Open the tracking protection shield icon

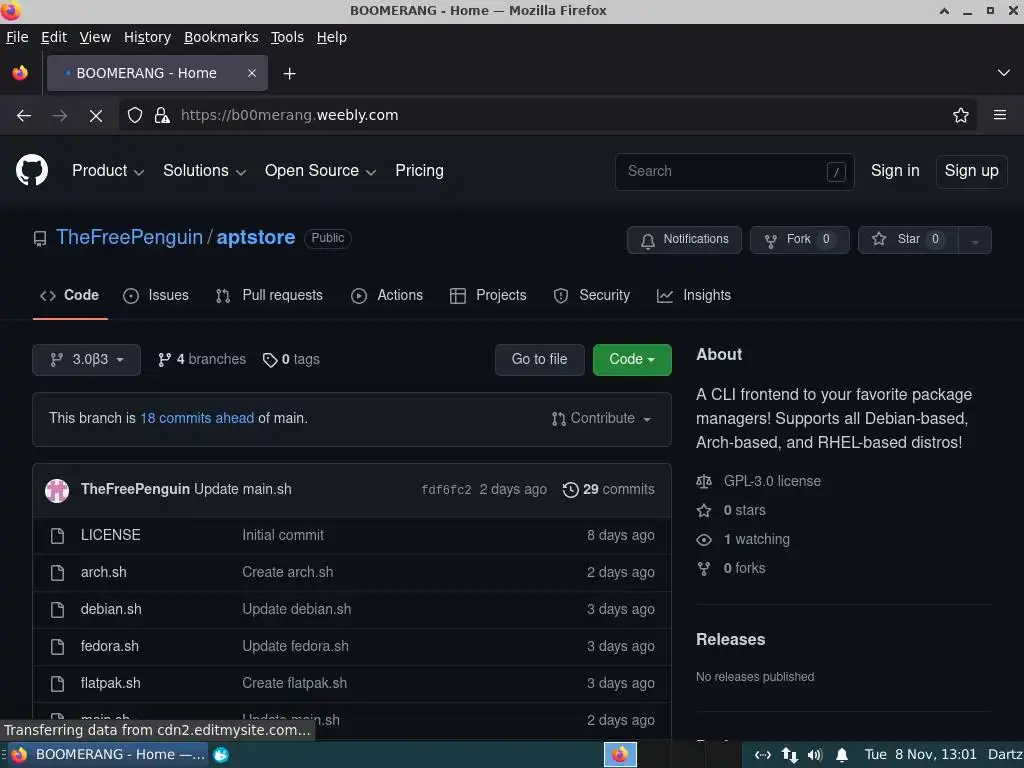point(135,116)
